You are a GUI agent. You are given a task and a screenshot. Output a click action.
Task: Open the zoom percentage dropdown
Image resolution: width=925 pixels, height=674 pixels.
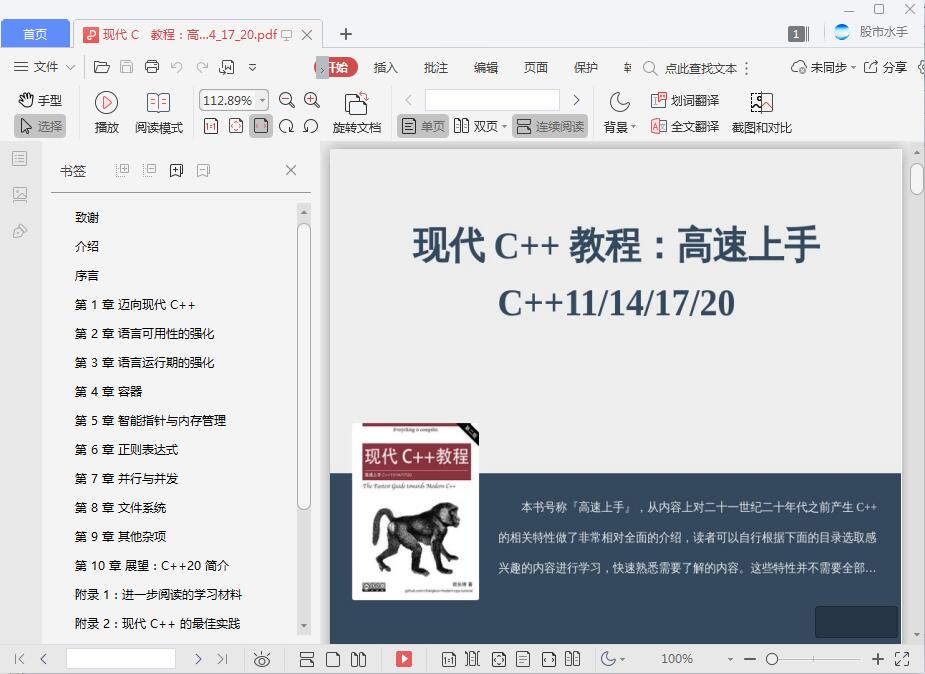(236, 100)
